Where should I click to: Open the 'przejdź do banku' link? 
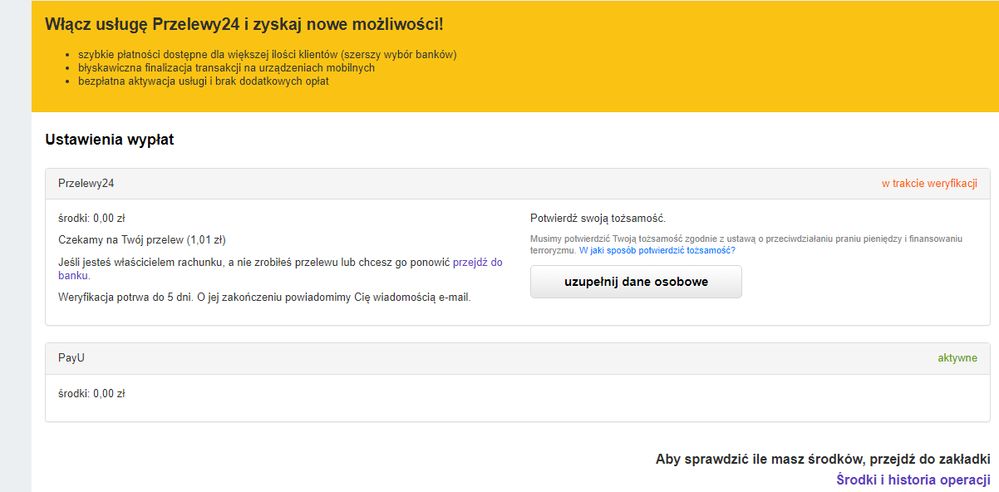coord(478,262)
